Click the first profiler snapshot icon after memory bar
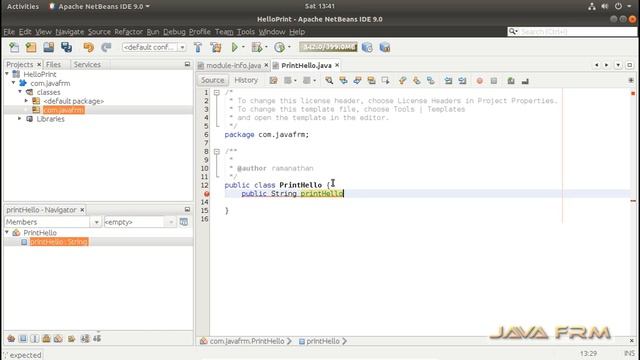This screenshot has width=640, height=360. [367, 47]
